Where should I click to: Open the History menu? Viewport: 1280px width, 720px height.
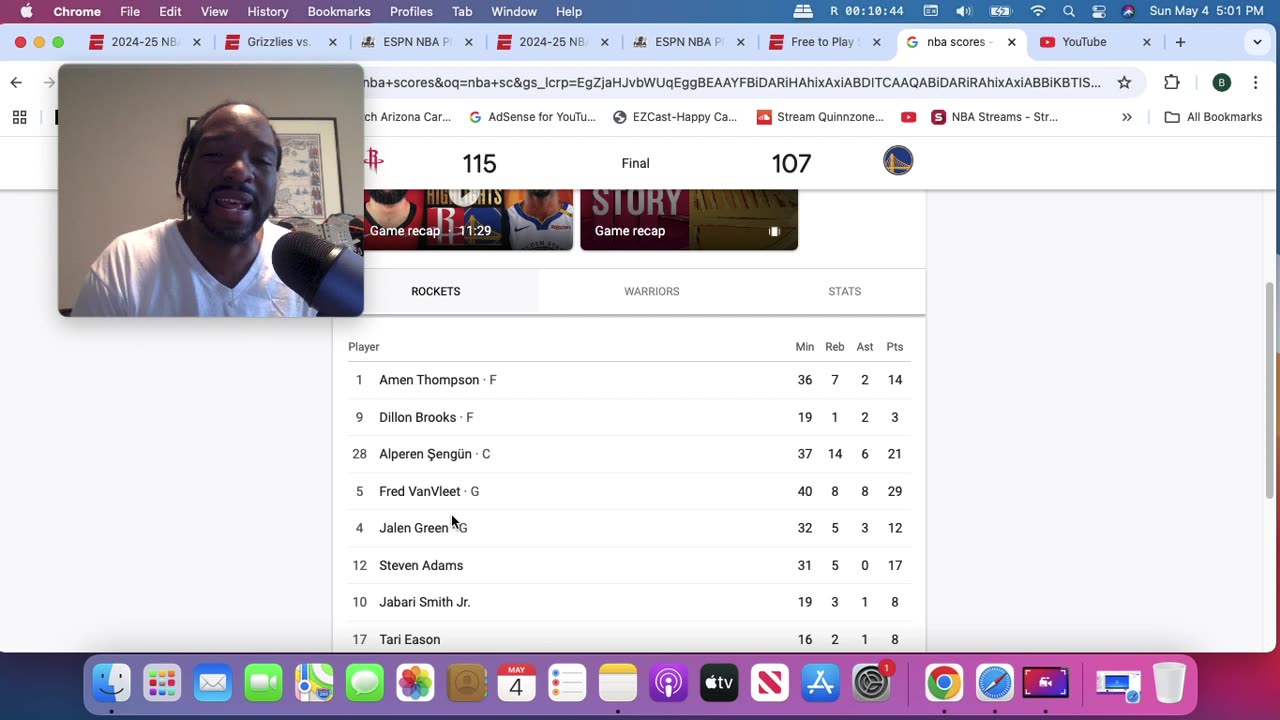(267, 12)
